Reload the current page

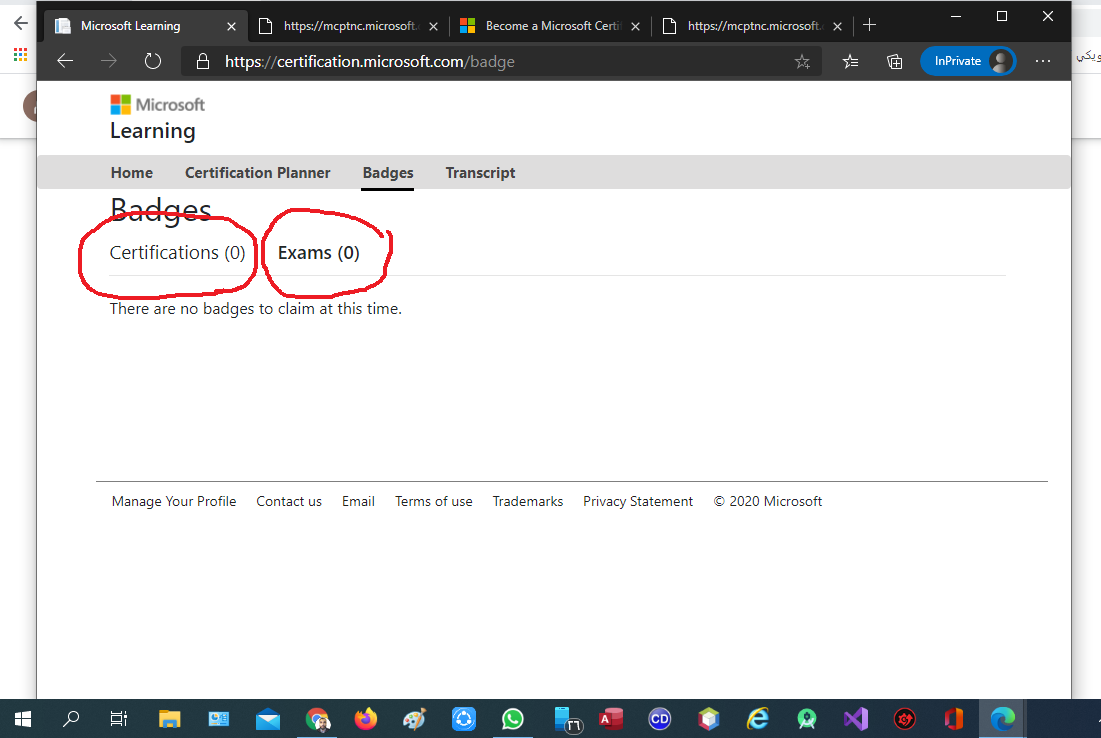click(x=152, y=61)
